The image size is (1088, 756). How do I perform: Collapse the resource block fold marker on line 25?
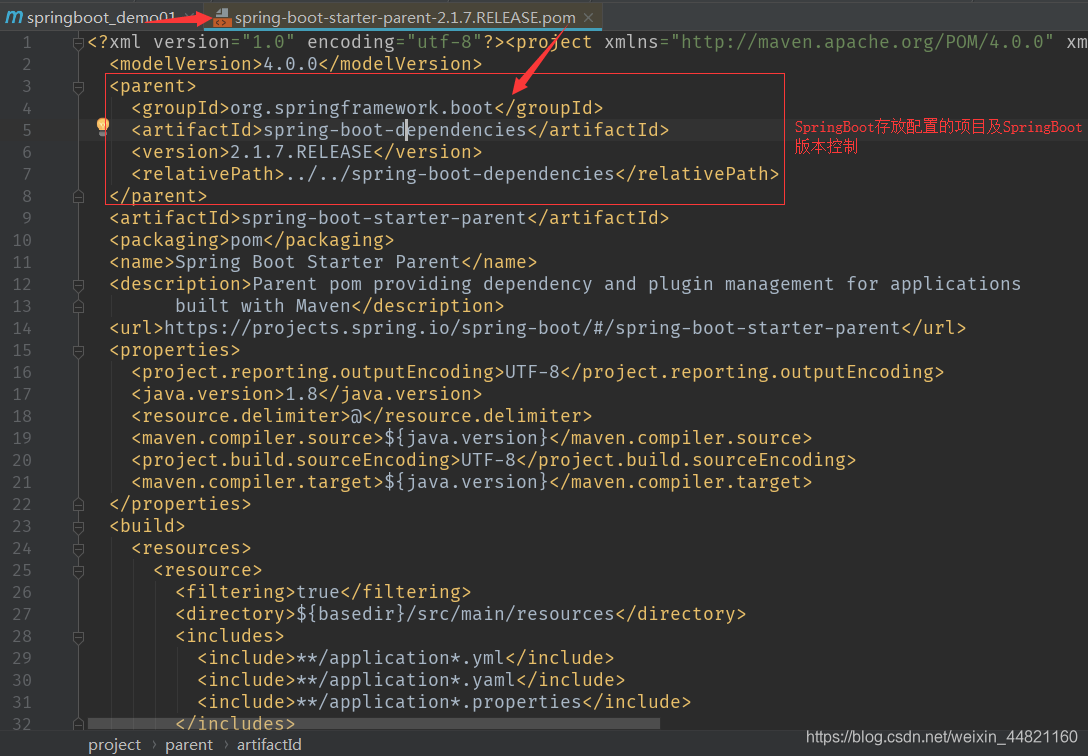pyautogui.click(x=78, y=571)
